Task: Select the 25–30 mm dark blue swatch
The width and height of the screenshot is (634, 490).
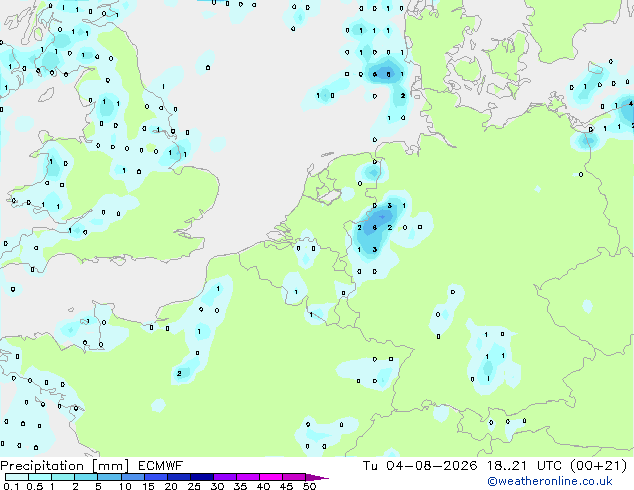Action: (202, 477)
